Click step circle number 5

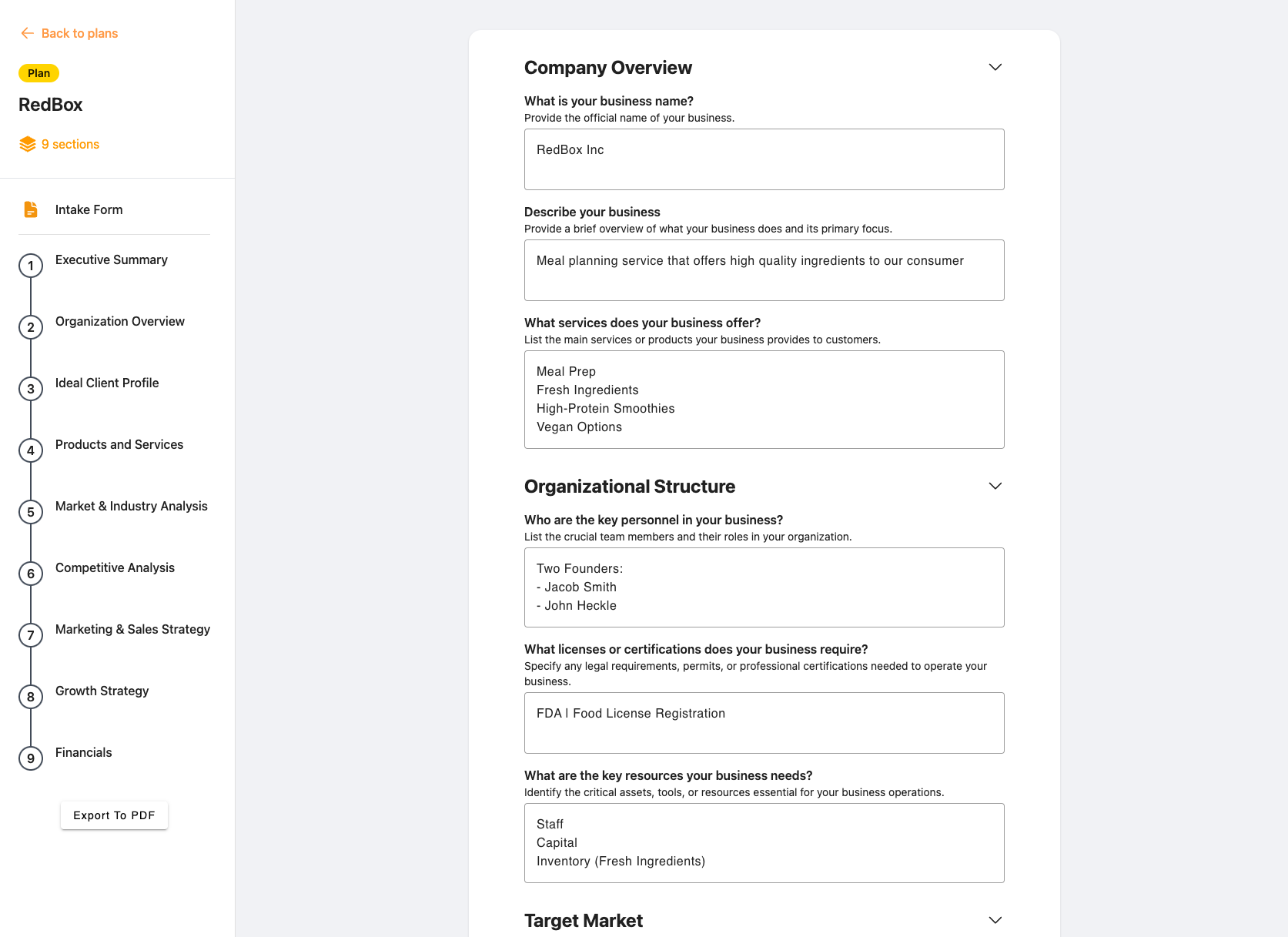point(31,512)
